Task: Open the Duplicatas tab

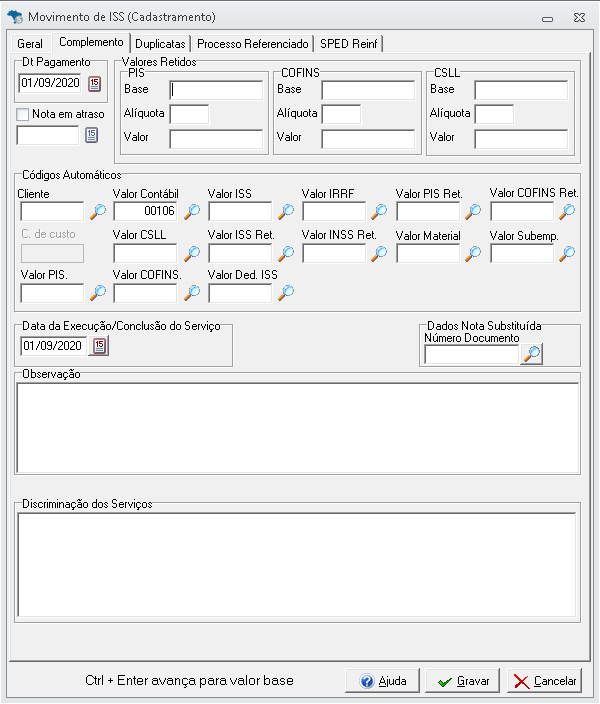Action: [x=160, y=44]
